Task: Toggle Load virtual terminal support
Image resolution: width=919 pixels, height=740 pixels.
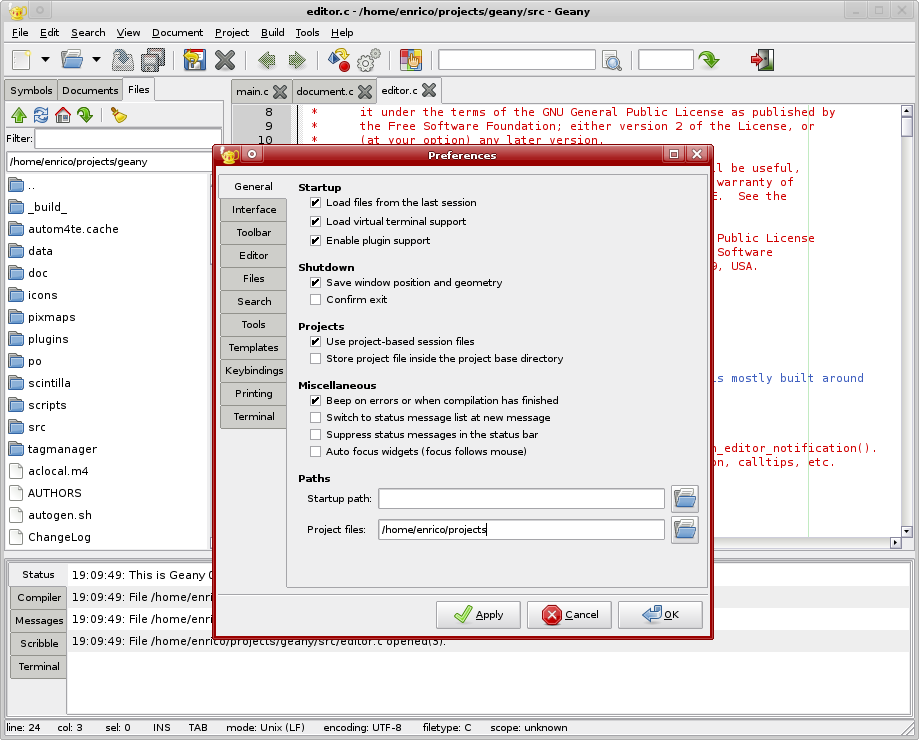Action: click(315, 221)
